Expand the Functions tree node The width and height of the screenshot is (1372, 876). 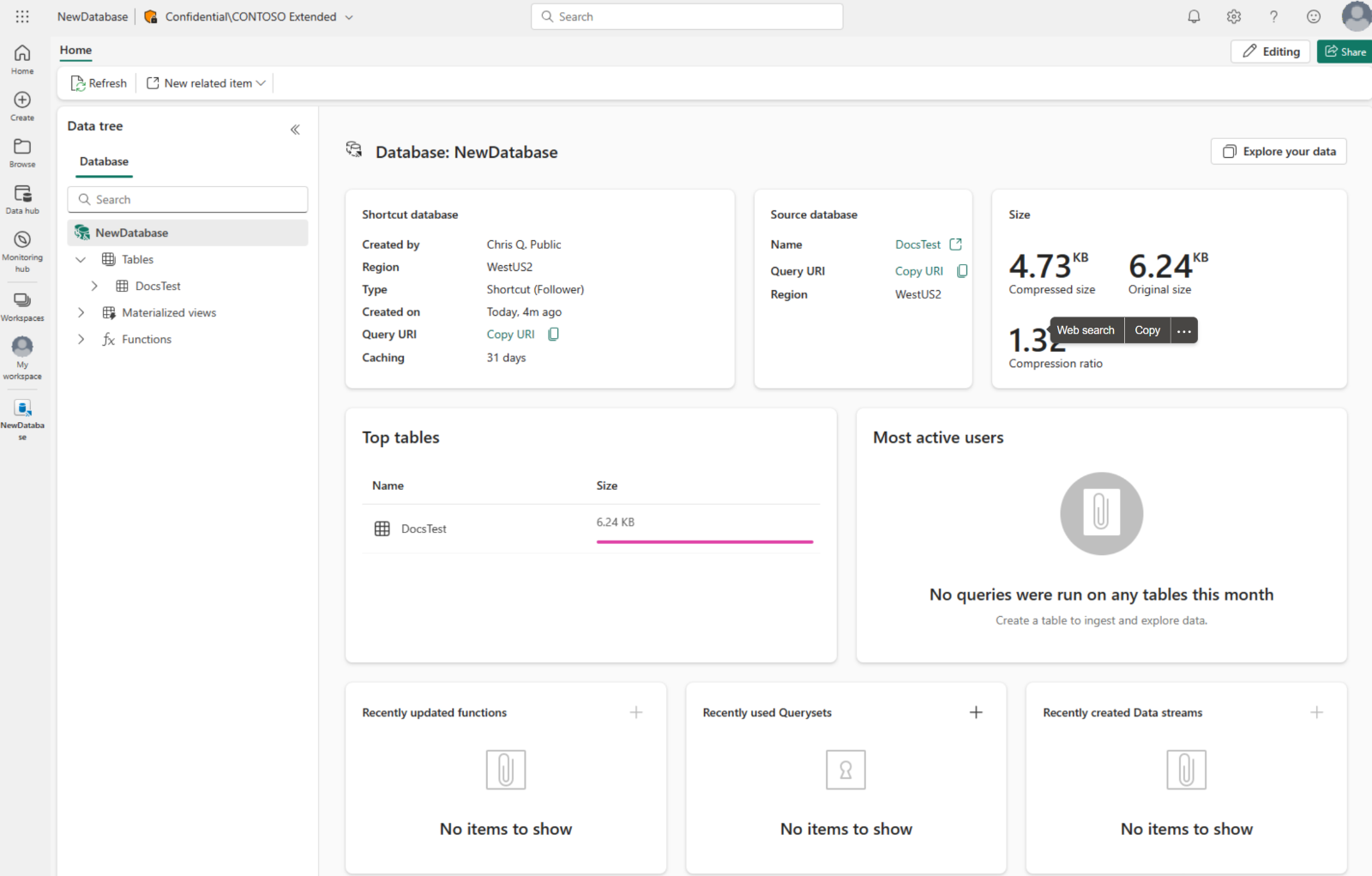tap(81, 339)
